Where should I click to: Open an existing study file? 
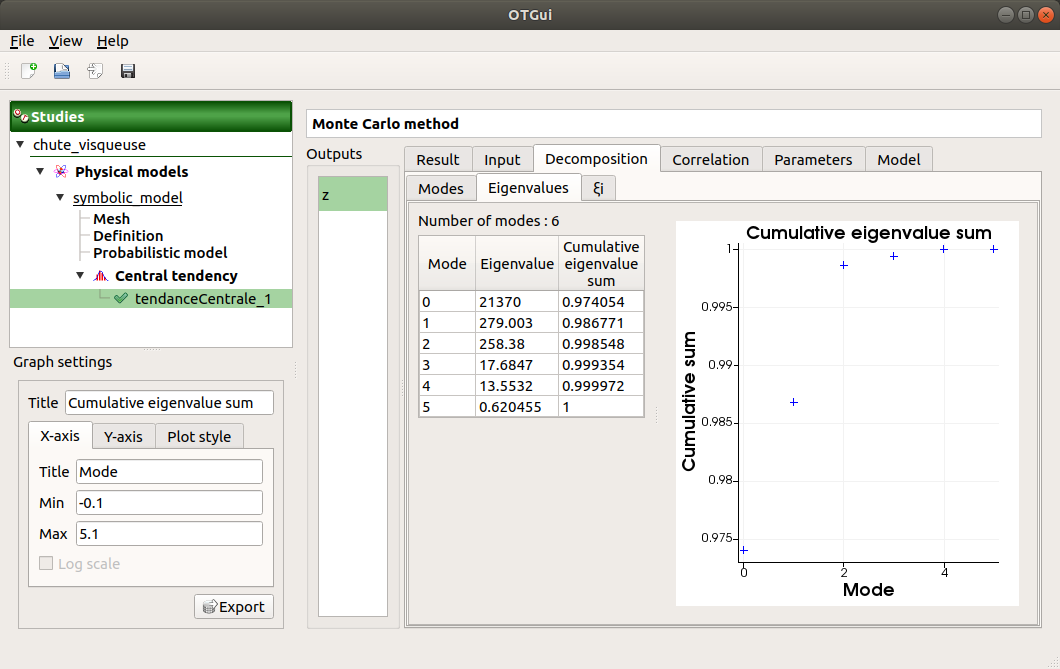click(60, 70)
